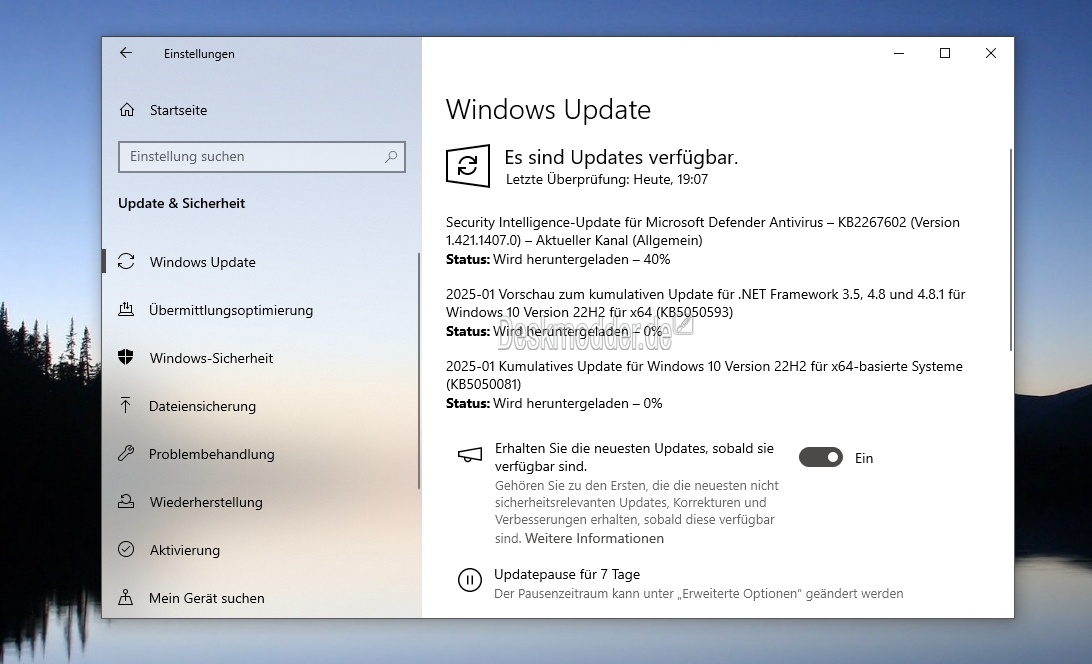
Task: Click the megaphone icon beside latest updates
Action: (469, 455)
